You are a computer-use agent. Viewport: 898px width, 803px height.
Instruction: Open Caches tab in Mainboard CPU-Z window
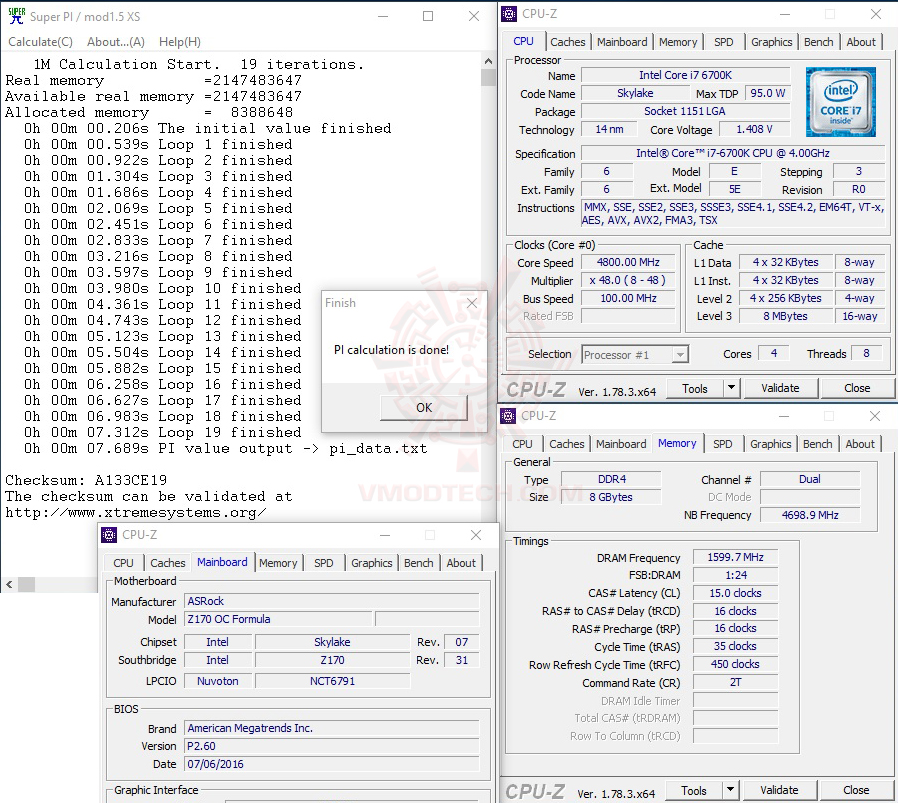click(167, 564)
